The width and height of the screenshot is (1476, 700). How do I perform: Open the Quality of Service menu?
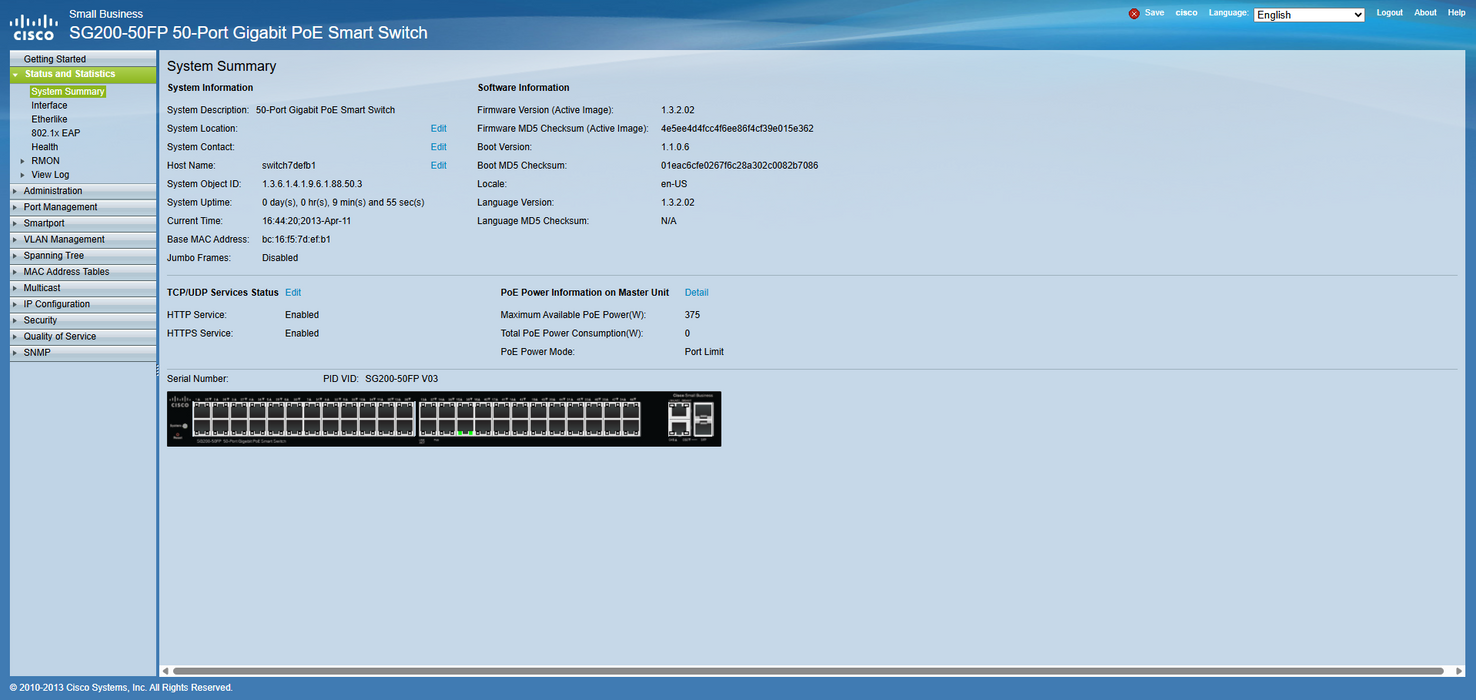[x=83, y=336]
